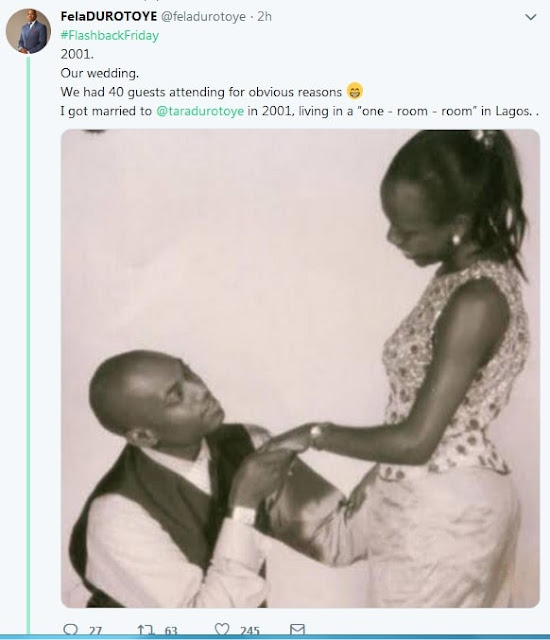Image resolution: width=550 pixels, height=640 pixels.
Task: Follow the #FlashbackFriday hashtag
Action: [x=110, y=36]
